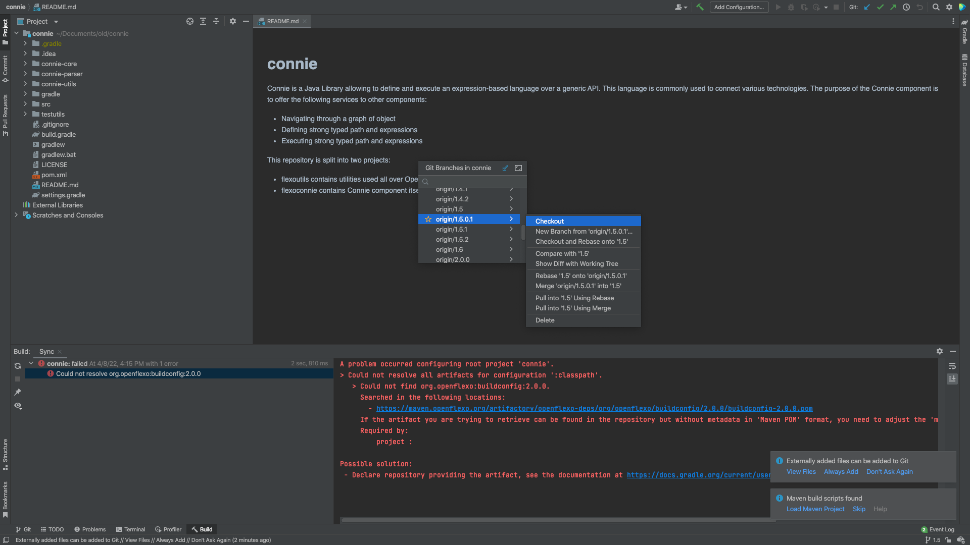Click Select Opened File target icon
Viewport: 970px width, 545px height.
tap(190, 21)
